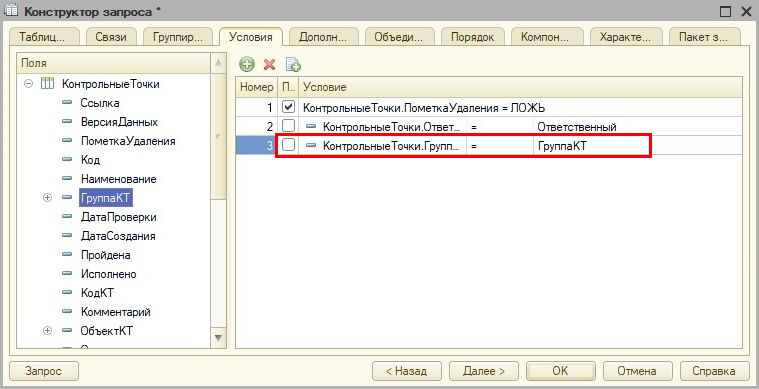The image size is (759, 389).
Task: Collapse the КонтрольныеТочки tree node
Action: click(x=29, y=84)
